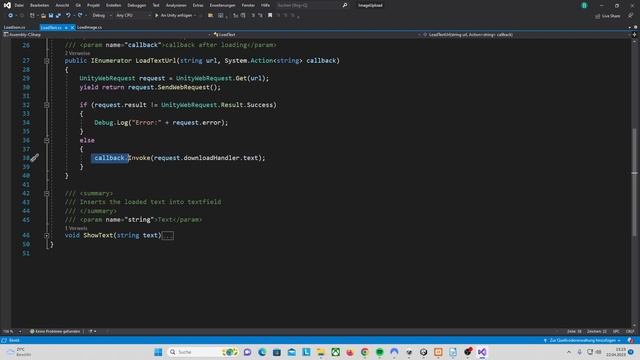
Task: Click the save all toolbar icon
Action: click(58, 16)
